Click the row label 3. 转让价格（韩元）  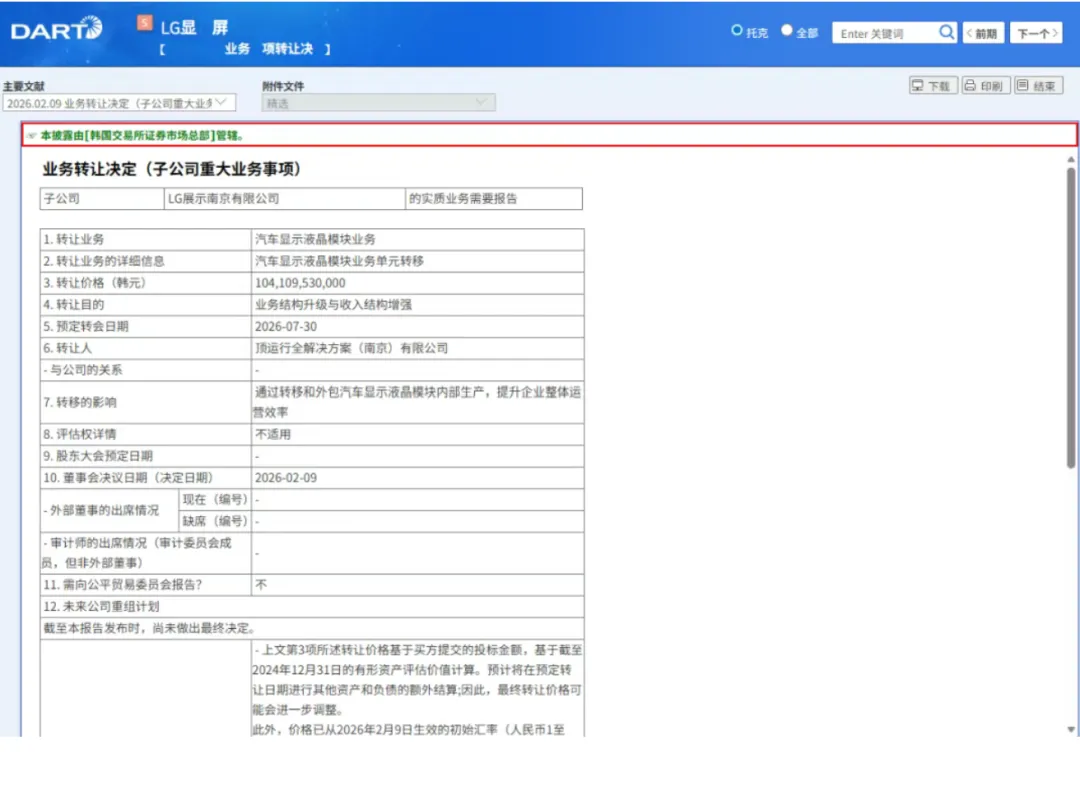click(95, 283)
